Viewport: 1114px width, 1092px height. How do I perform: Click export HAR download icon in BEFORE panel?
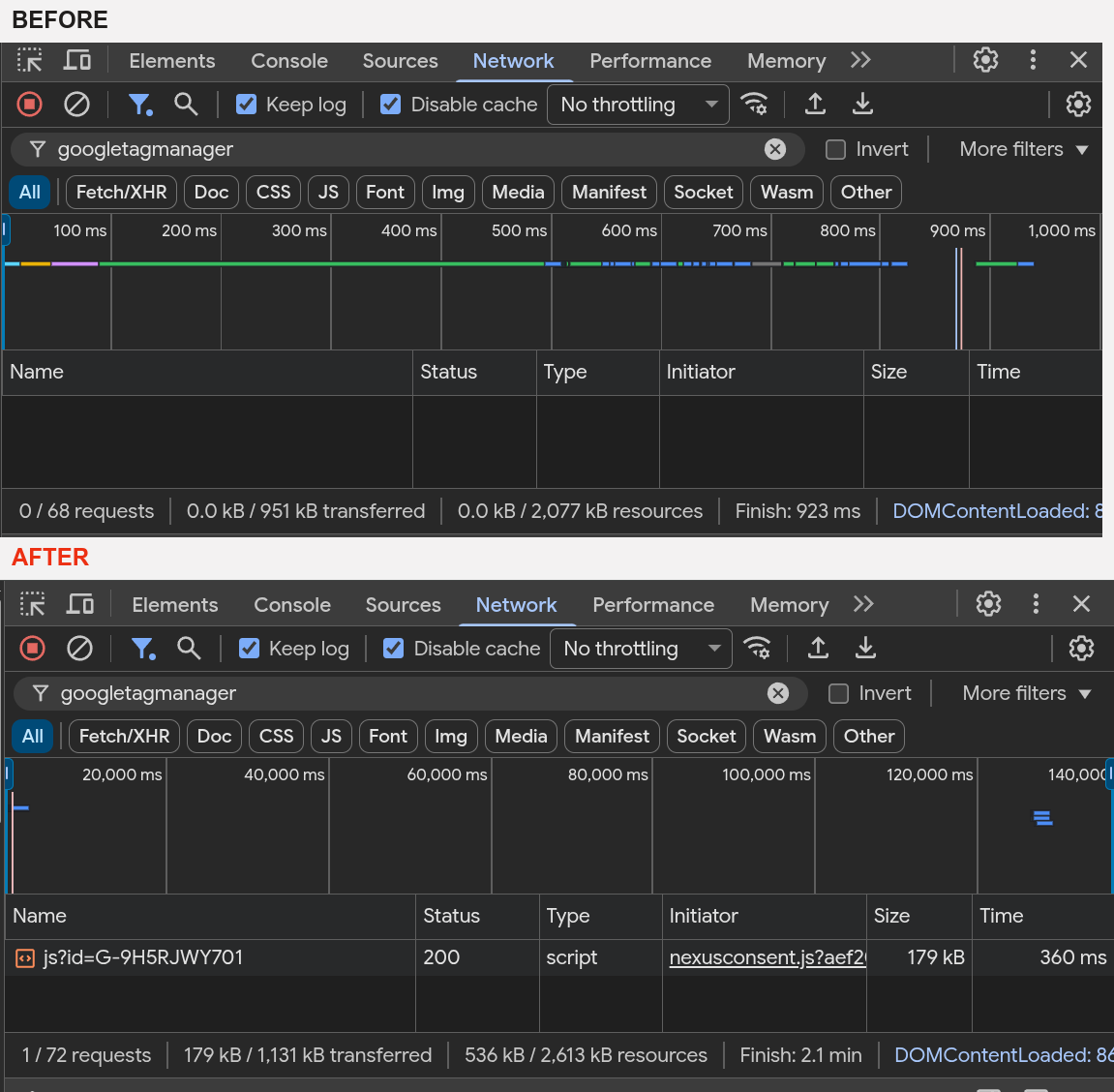point(861,105)
